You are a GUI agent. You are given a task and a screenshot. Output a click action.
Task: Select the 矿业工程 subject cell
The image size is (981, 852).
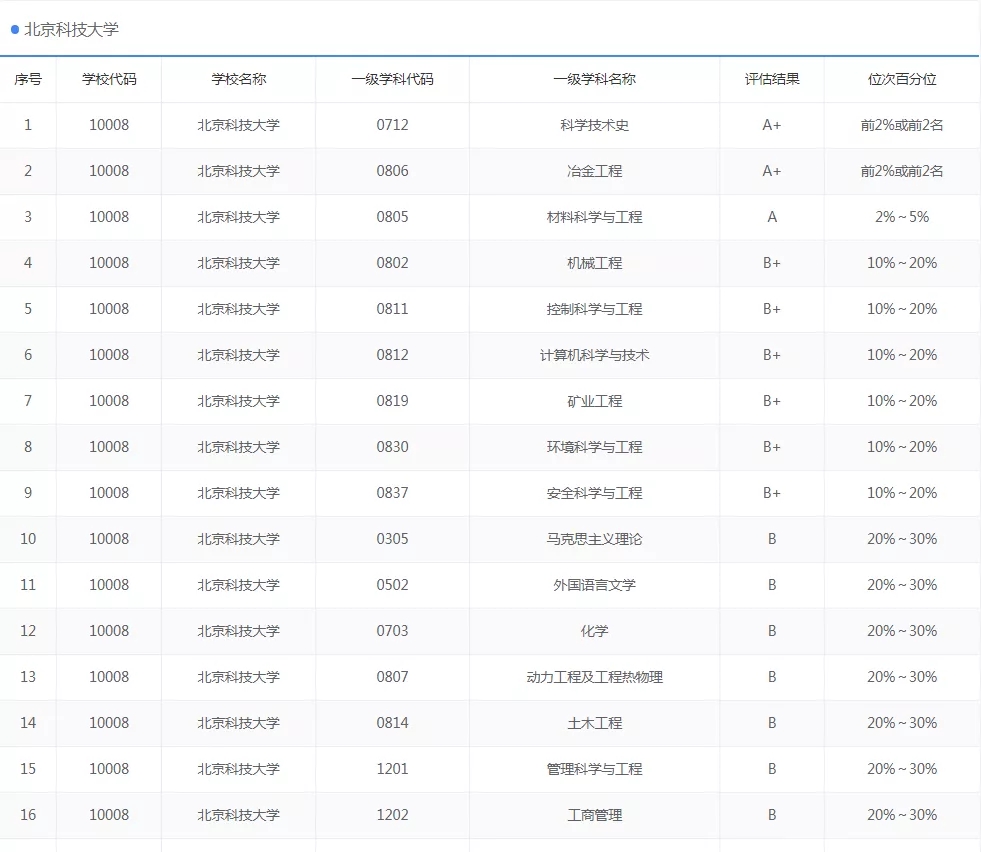pos(594,401)
